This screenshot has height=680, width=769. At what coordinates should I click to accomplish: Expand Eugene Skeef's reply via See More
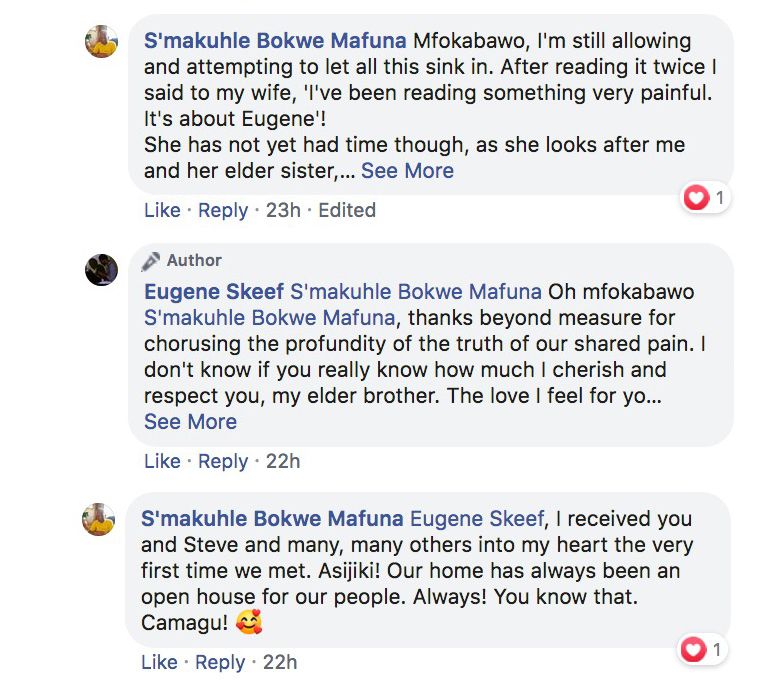(190, 422)
